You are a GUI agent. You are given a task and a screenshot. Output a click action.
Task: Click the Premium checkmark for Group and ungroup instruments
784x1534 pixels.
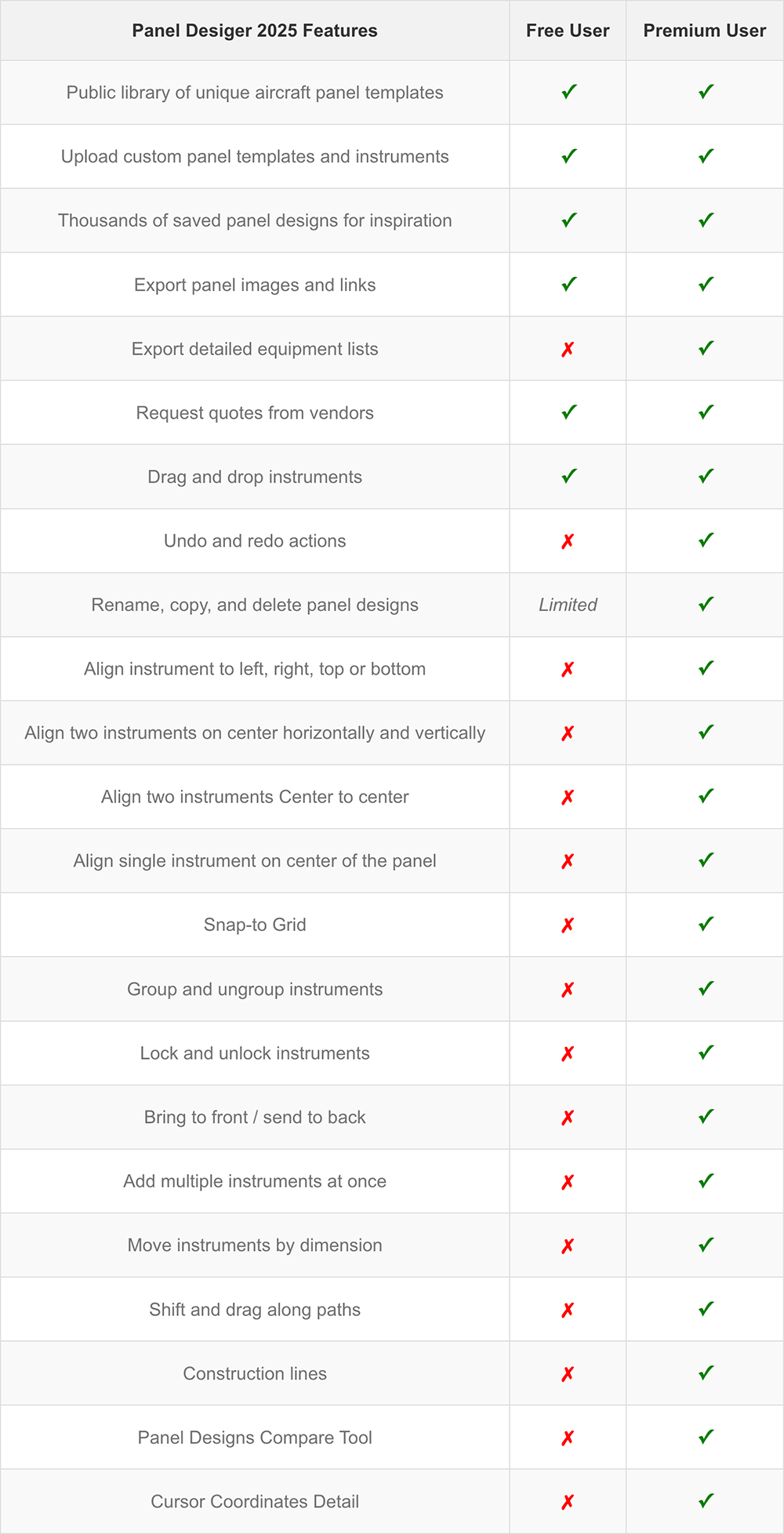coord(706,989)
